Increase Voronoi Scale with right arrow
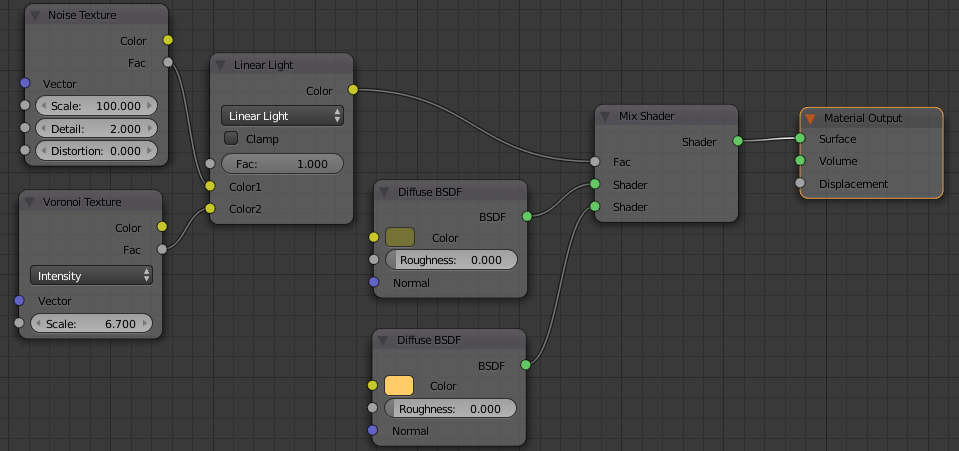 pyautogui.click(x=144, y=324)
